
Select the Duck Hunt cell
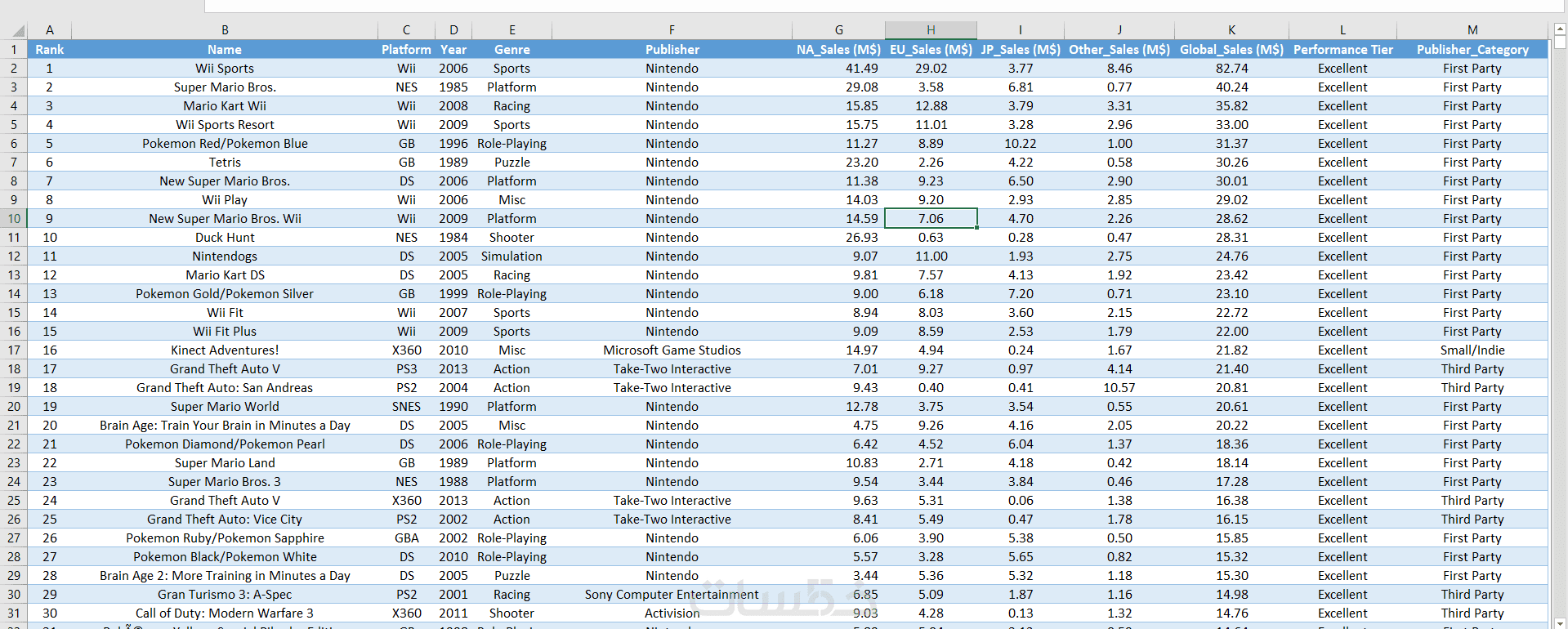click(225, 238)
